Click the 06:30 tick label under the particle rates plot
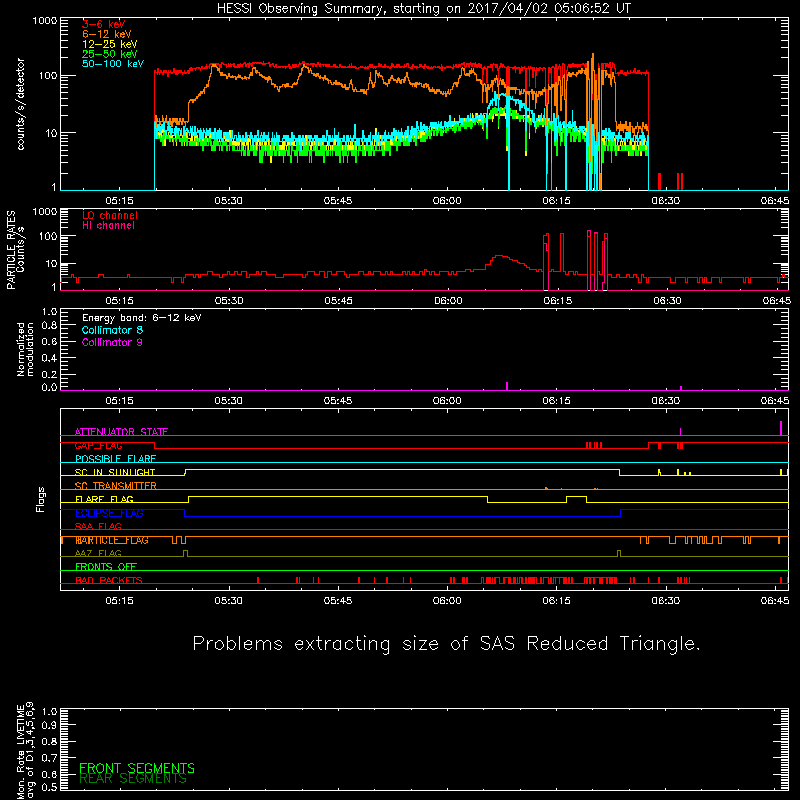The height and width of the screenshot is (800, 800). point(667,301)
